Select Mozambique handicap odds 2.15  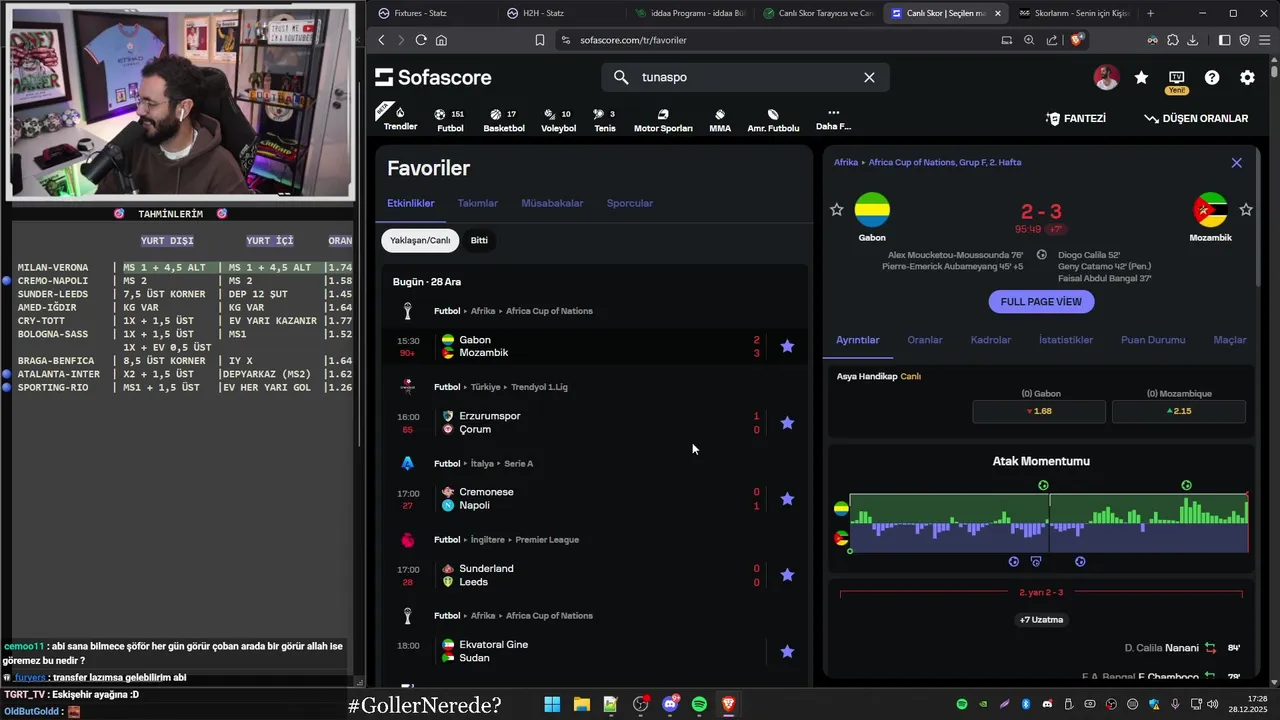tap(1179, 411)
